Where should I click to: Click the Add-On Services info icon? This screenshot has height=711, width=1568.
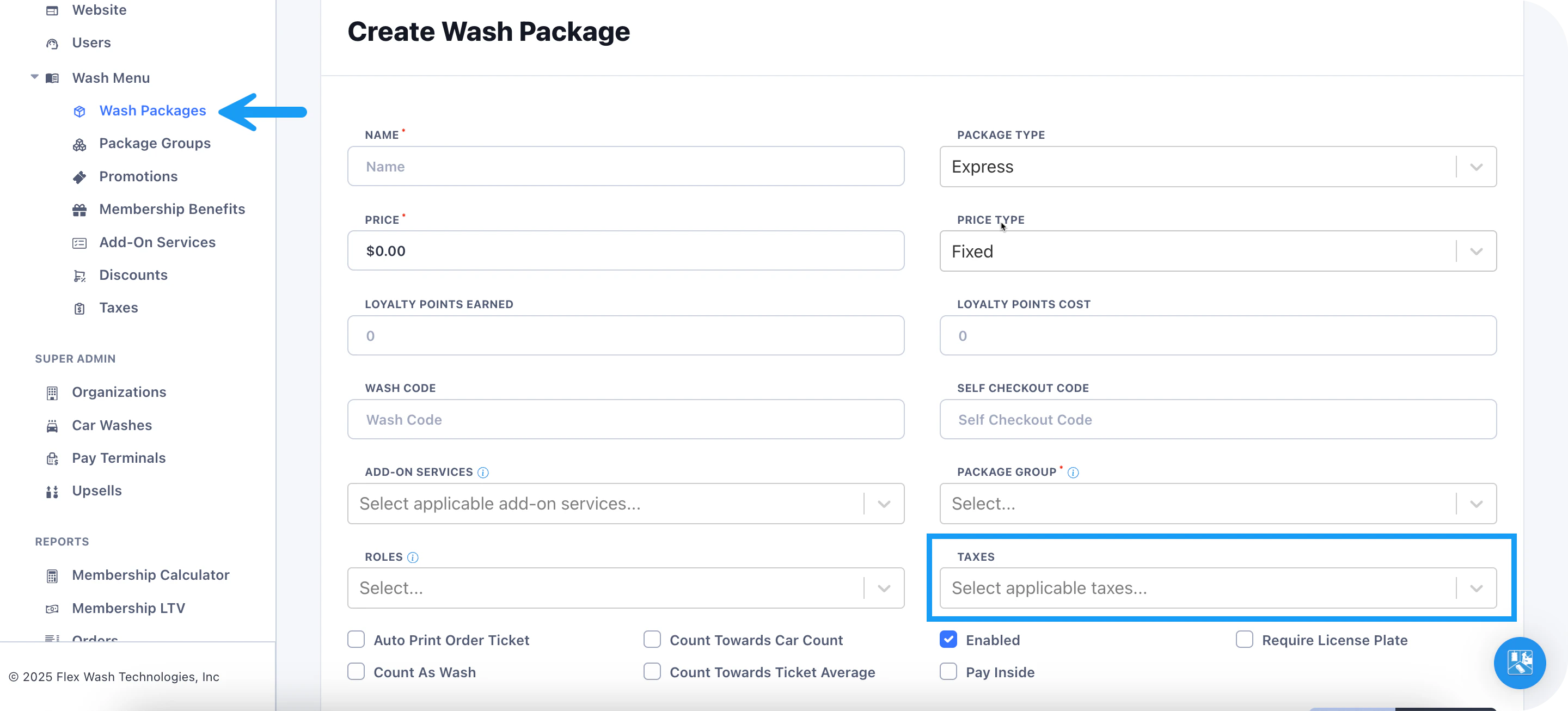pos(483,473)
